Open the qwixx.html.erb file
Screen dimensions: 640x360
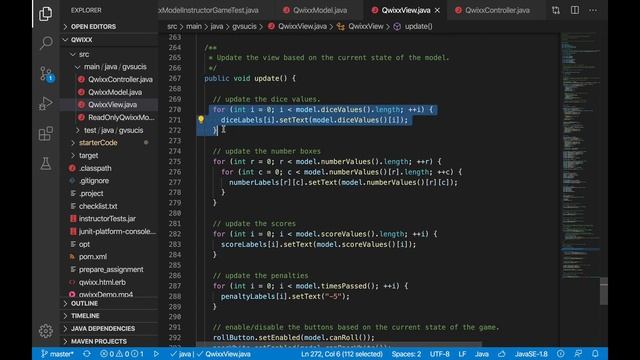click(102, 282)
